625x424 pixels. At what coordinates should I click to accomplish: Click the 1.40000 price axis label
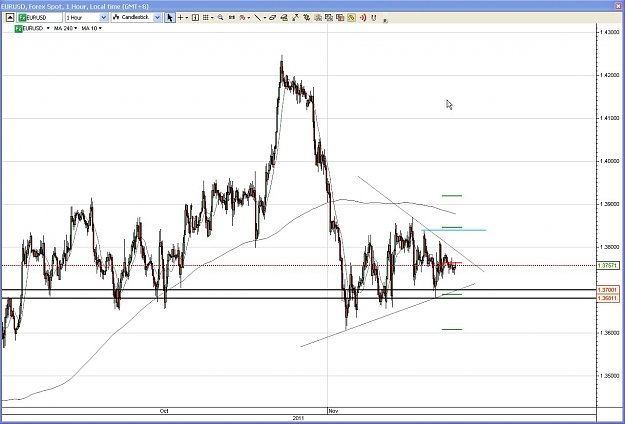(610, 161)
